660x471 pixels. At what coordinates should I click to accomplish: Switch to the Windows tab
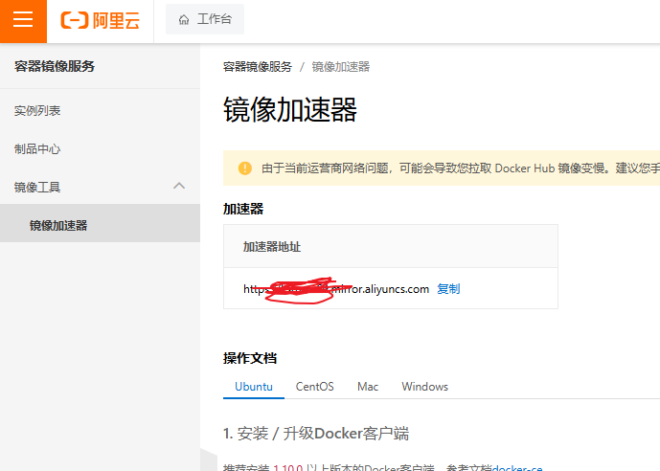click(425, 386)
